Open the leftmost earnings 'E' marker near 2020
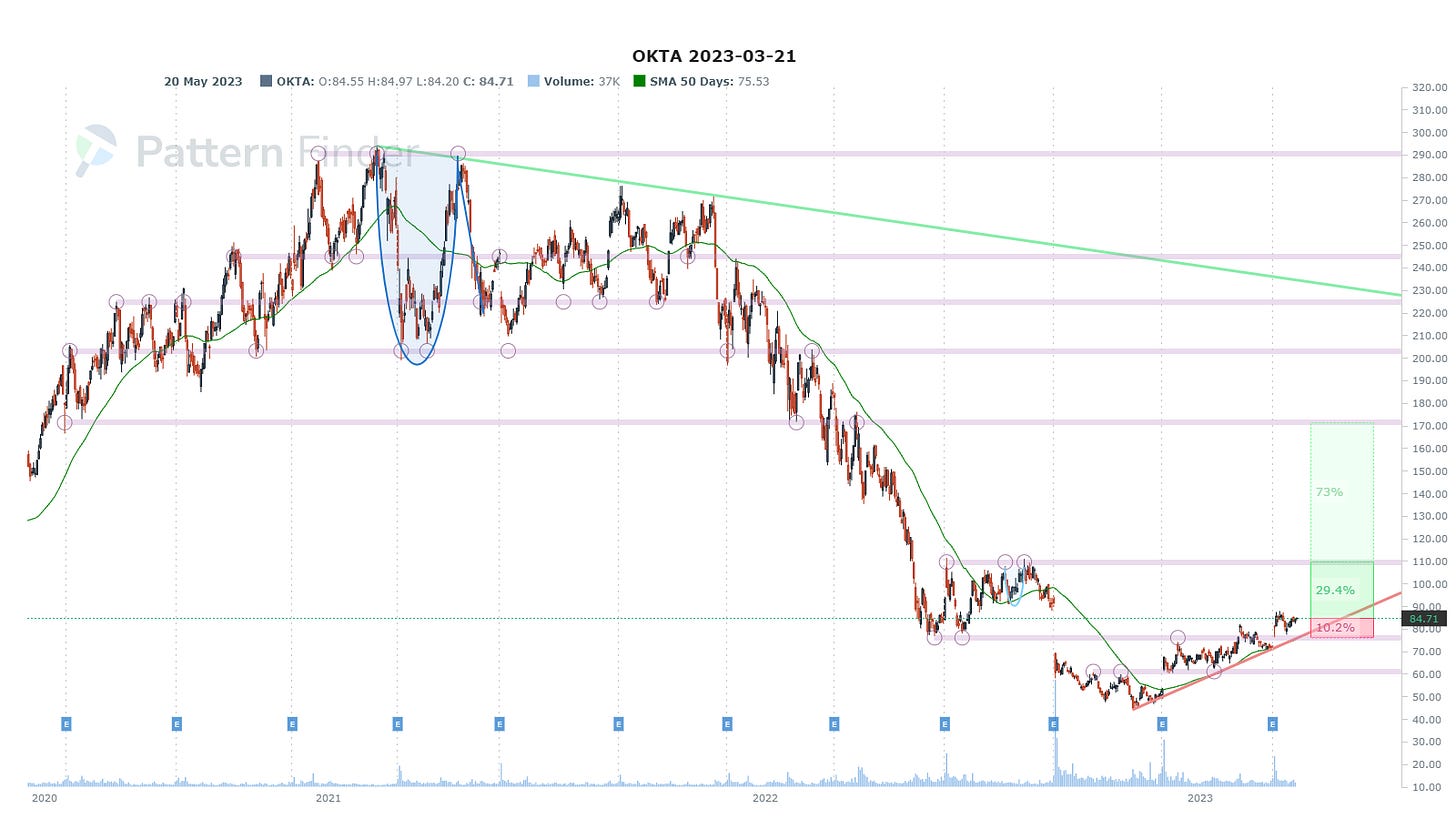 click(66, 723)
